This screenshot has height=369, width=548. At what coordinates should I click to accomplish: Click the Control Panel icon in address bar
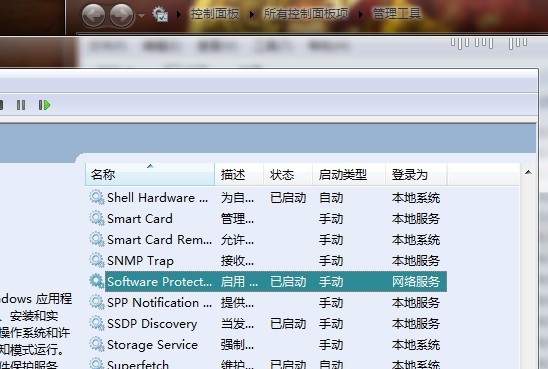tap(160, 14)
